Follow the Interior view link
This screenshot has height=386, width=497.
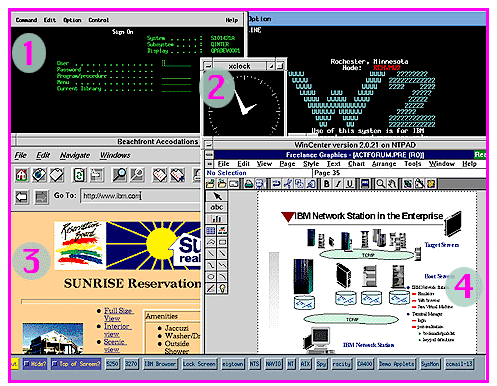pyautogui.click(x=117, y=330)
